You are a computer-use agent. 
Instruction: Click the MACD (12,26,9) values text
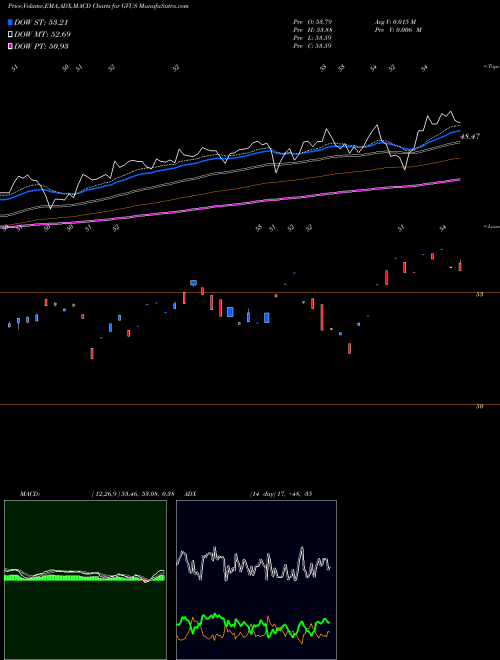point(133,494)
